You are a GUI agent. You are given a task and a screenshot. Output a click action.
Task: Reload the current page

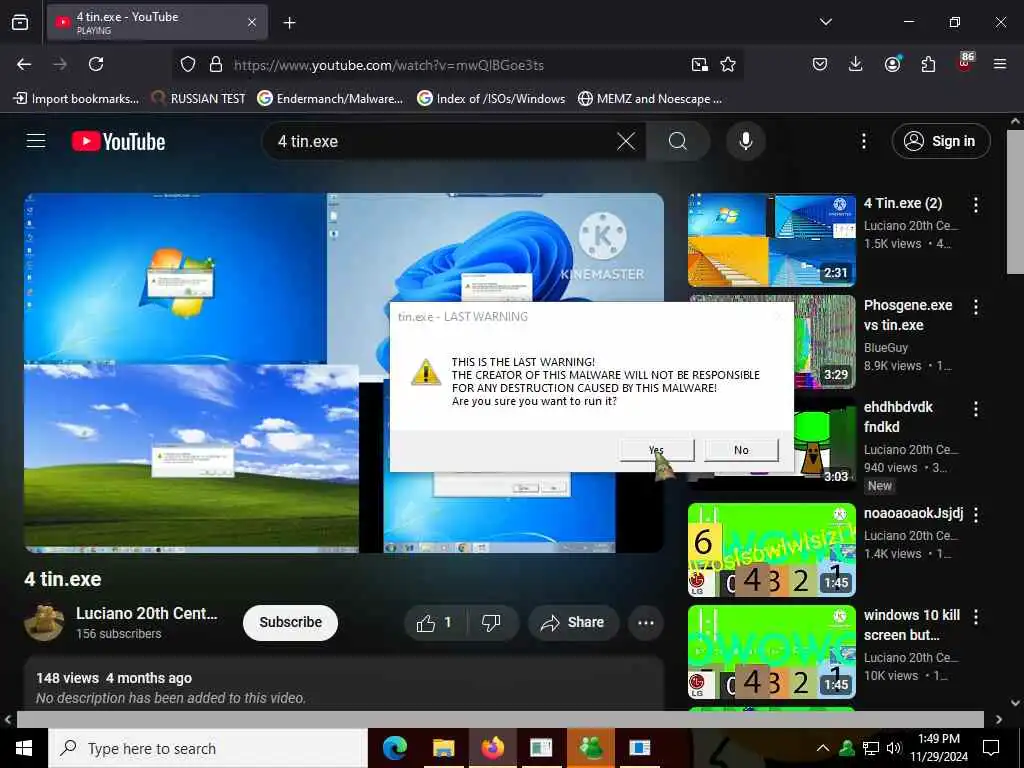point(96,64)
